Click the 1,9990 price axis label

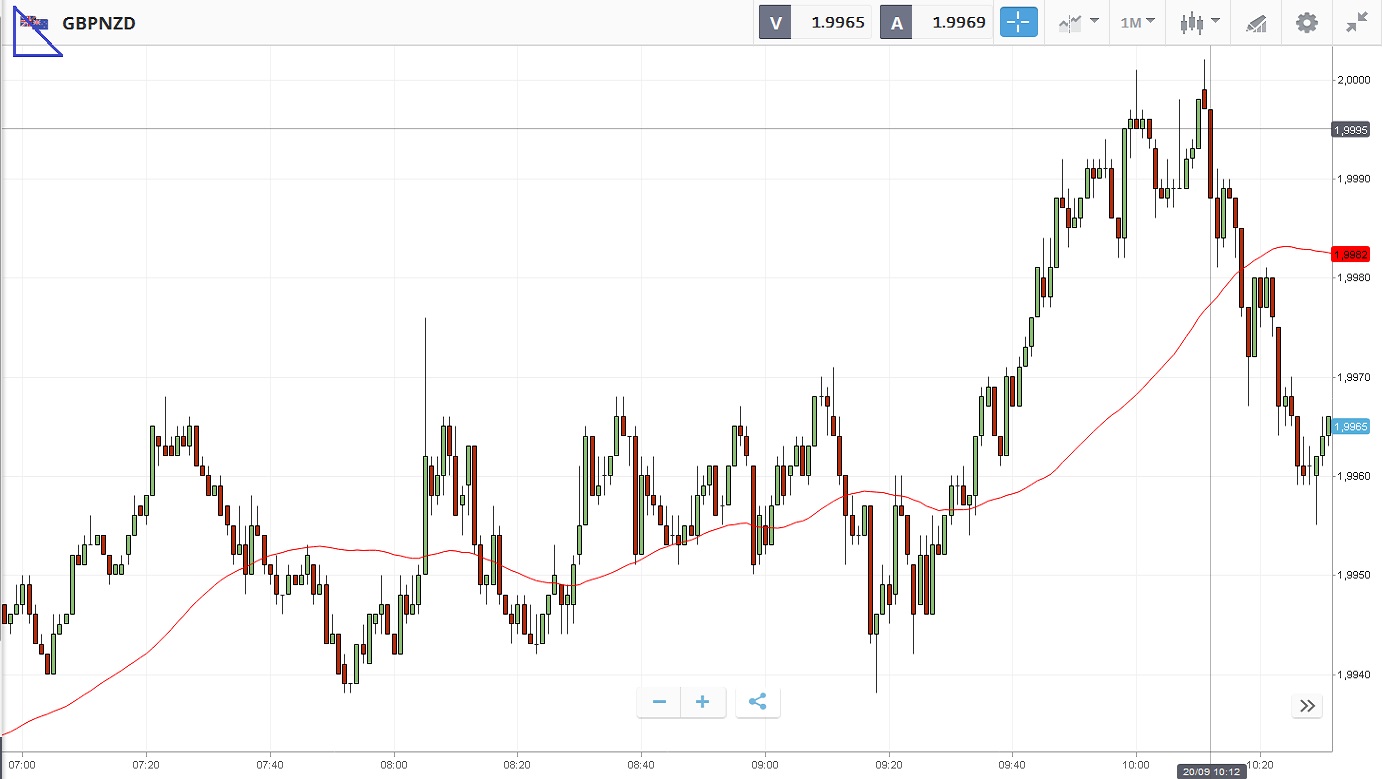(1353, 178)
